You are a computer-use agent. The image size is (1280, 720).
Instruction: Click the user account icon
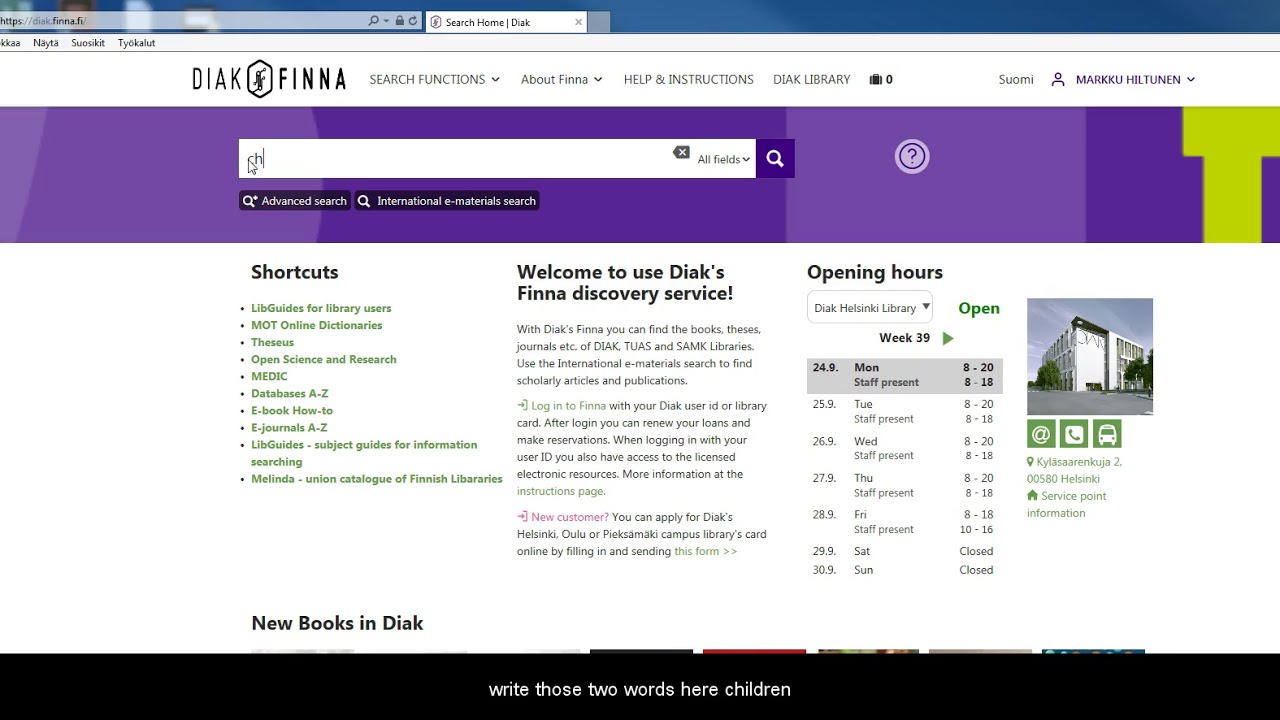pos(1057,79)
